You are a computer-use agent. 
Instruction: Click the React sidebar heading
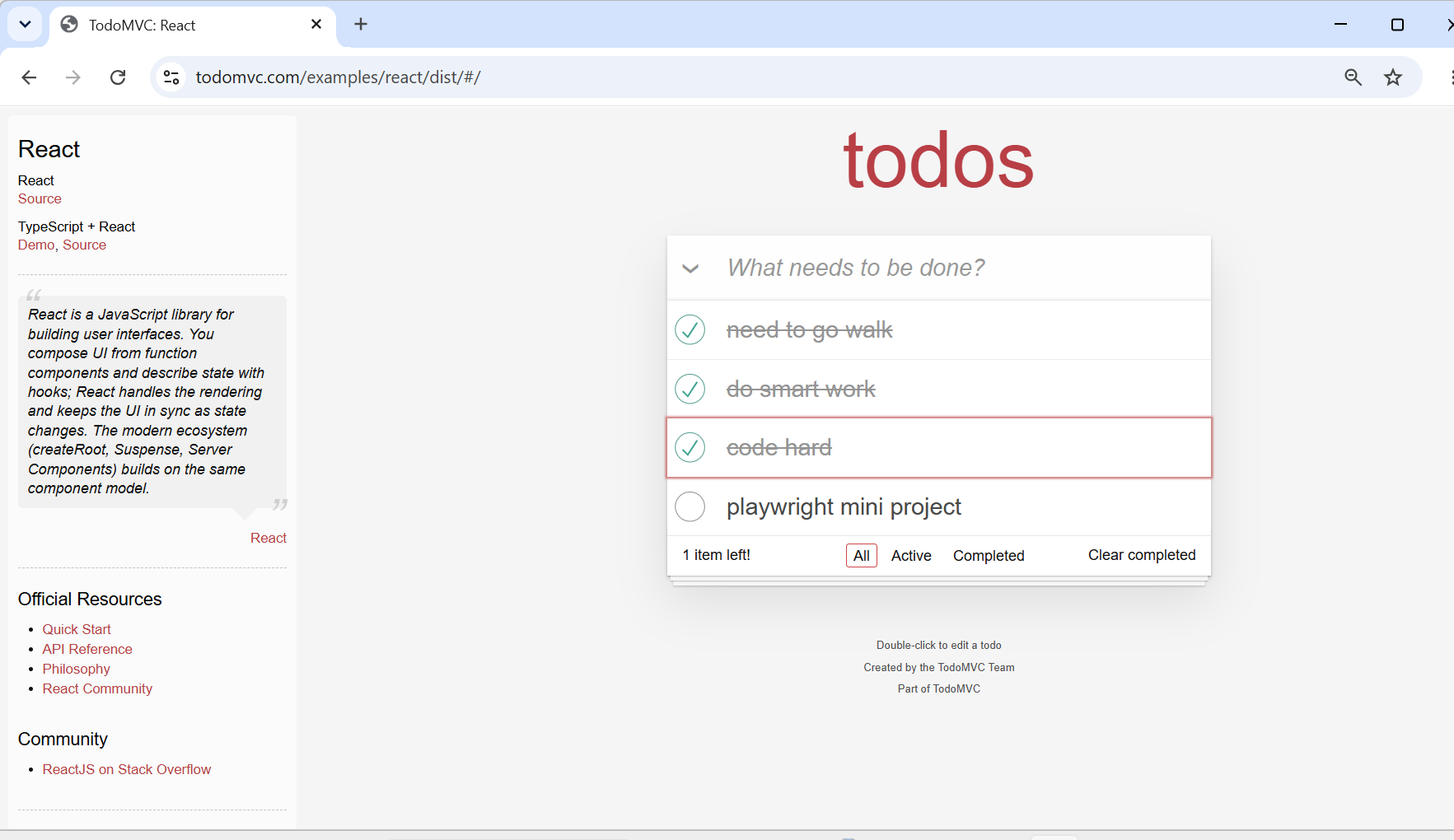click(49, 149)
